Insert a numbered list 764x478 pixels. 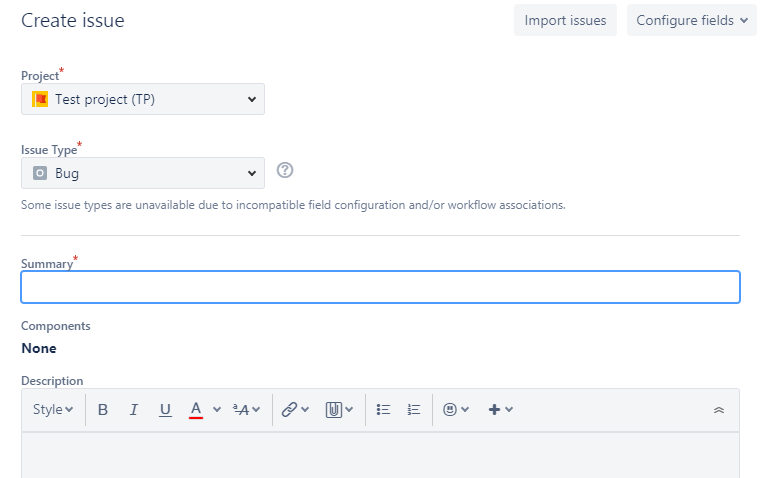point(414,410)
